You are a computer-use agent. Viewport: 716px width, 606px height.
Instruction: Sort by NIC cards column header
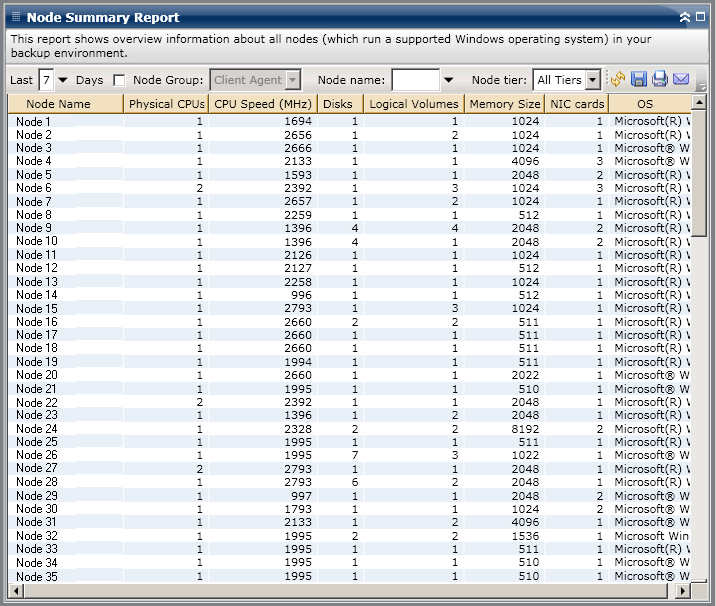coord(577,104)
